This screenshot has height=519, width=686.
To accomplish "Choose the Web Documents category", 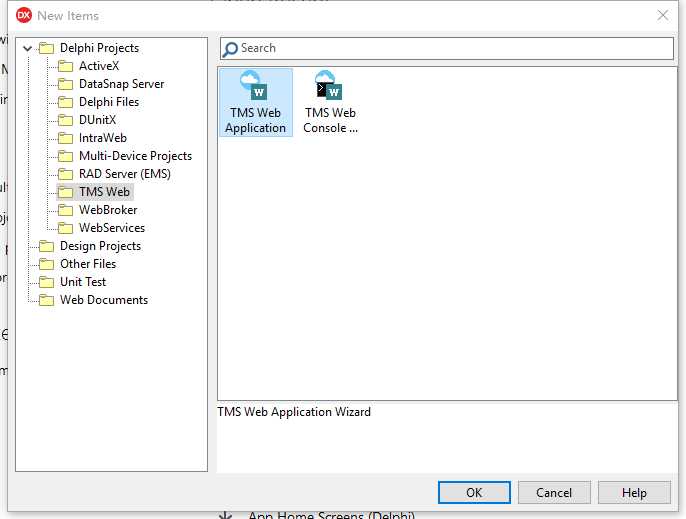I will click(x=104, y=299).
